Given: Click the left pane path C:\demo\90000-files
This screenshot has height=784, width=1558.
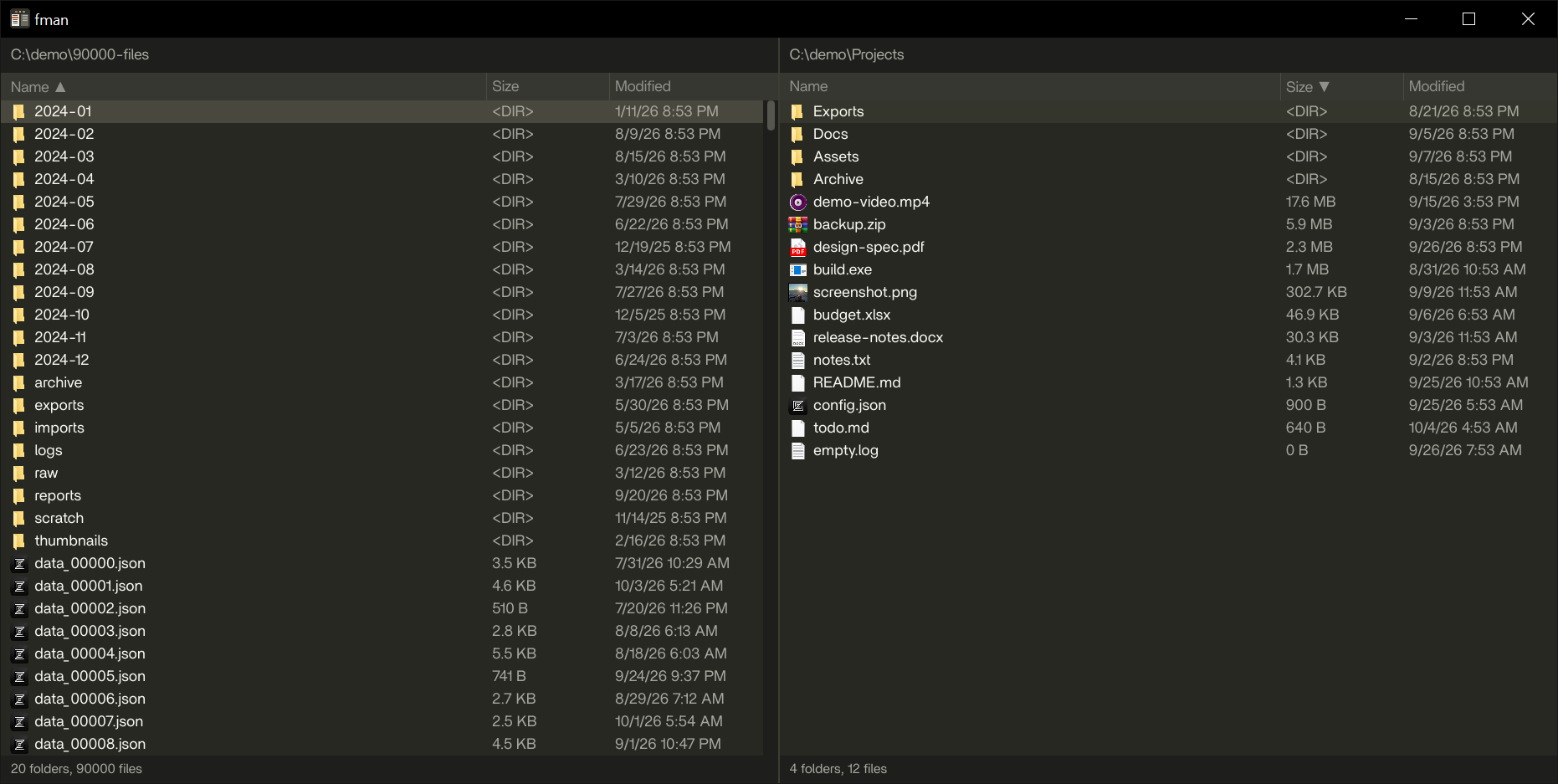Looking at the screenshot, I should coord(80,54).
